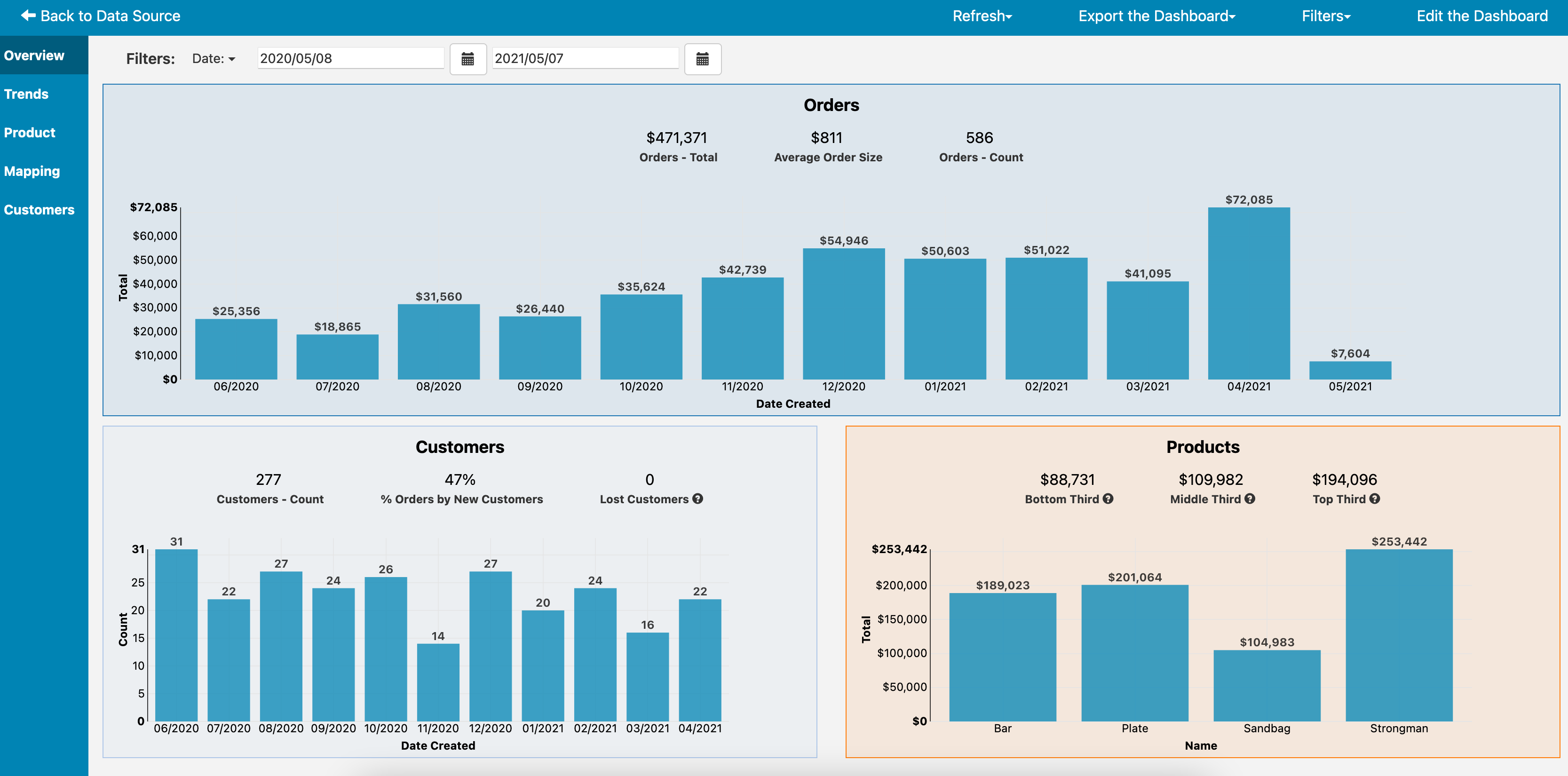Click the end date field 2021/05/07

click(x=584, y=58)
